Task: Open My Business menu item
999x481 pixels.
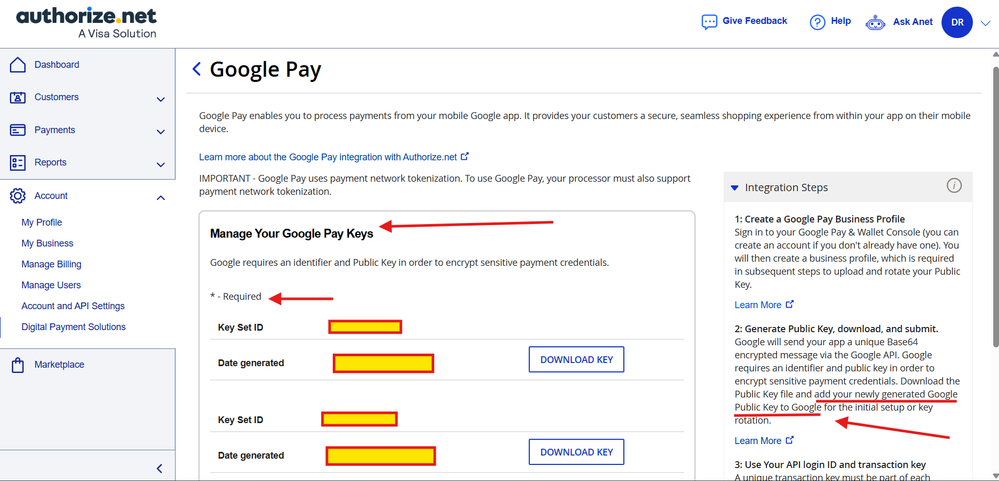Action: 47,243
